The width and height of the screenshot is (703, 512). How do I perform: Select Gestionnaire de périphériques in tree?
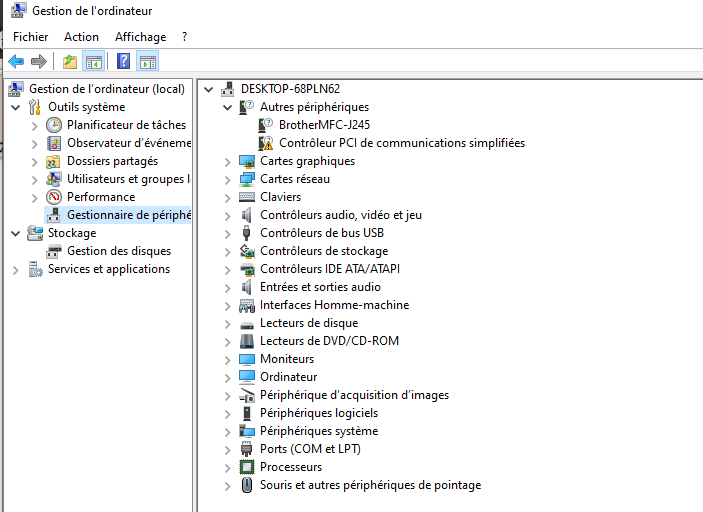[x=129, y=215]
